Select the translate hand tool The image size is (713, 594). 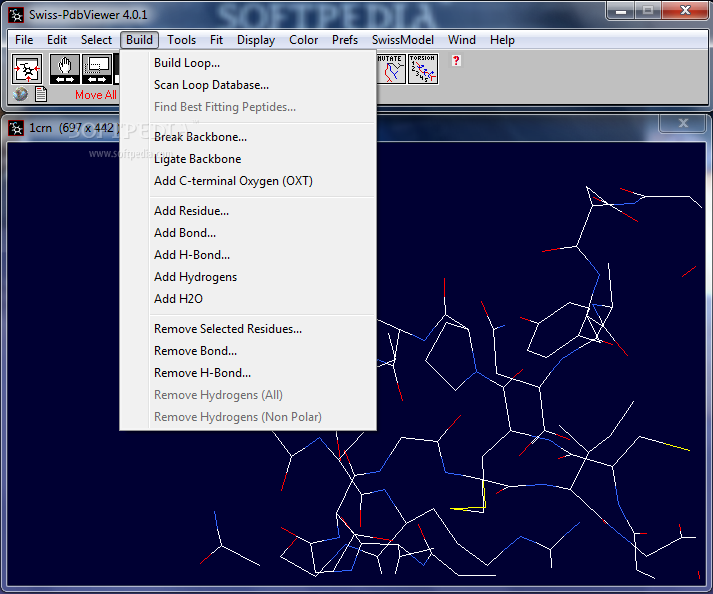point(65,69)
